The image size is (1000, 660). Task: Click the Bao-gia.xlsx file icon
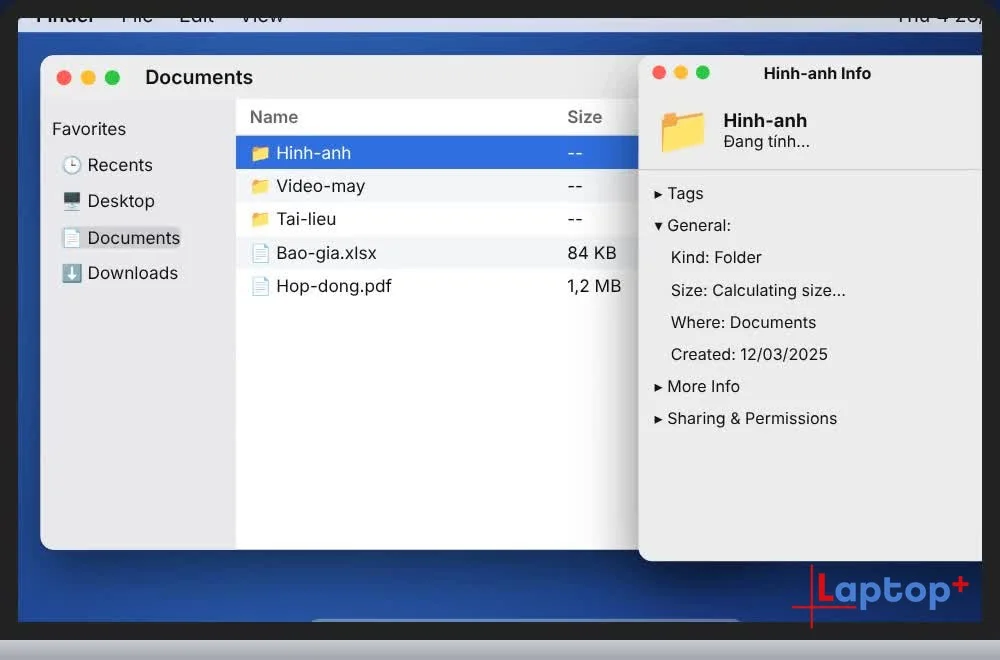(x=260, y=253)
